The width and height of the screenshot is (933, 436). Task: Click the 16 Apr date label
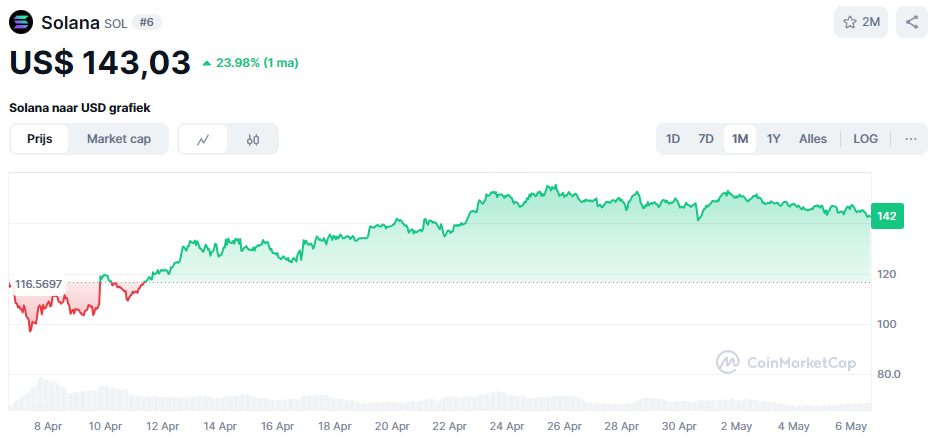pyautogui.click(x=277, y=426)
